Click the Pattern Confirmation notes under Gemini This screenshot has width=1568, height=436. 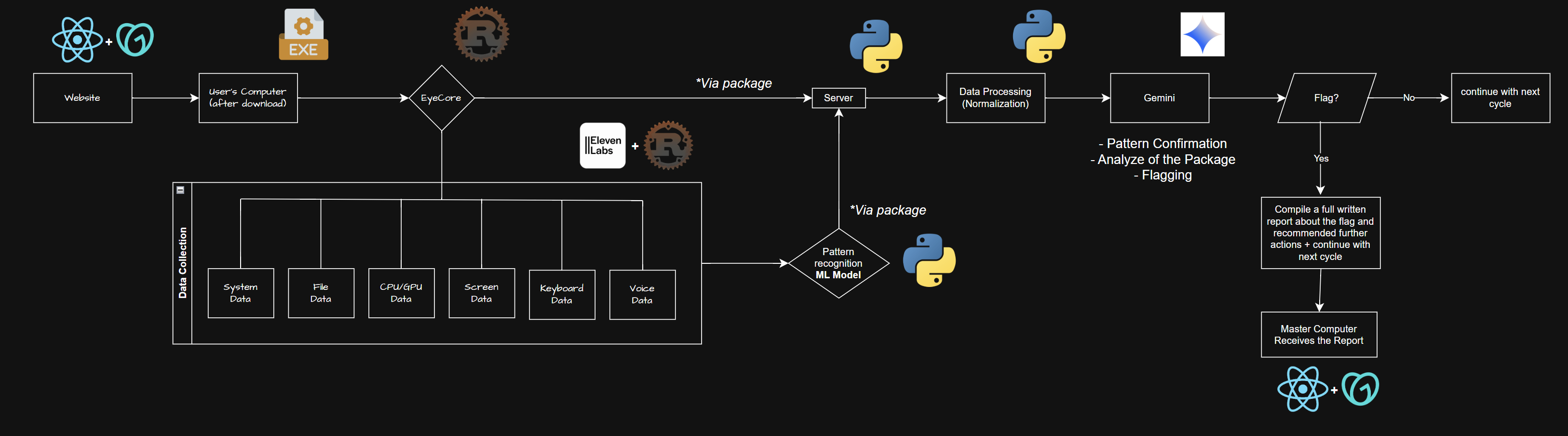[1163, 160]
